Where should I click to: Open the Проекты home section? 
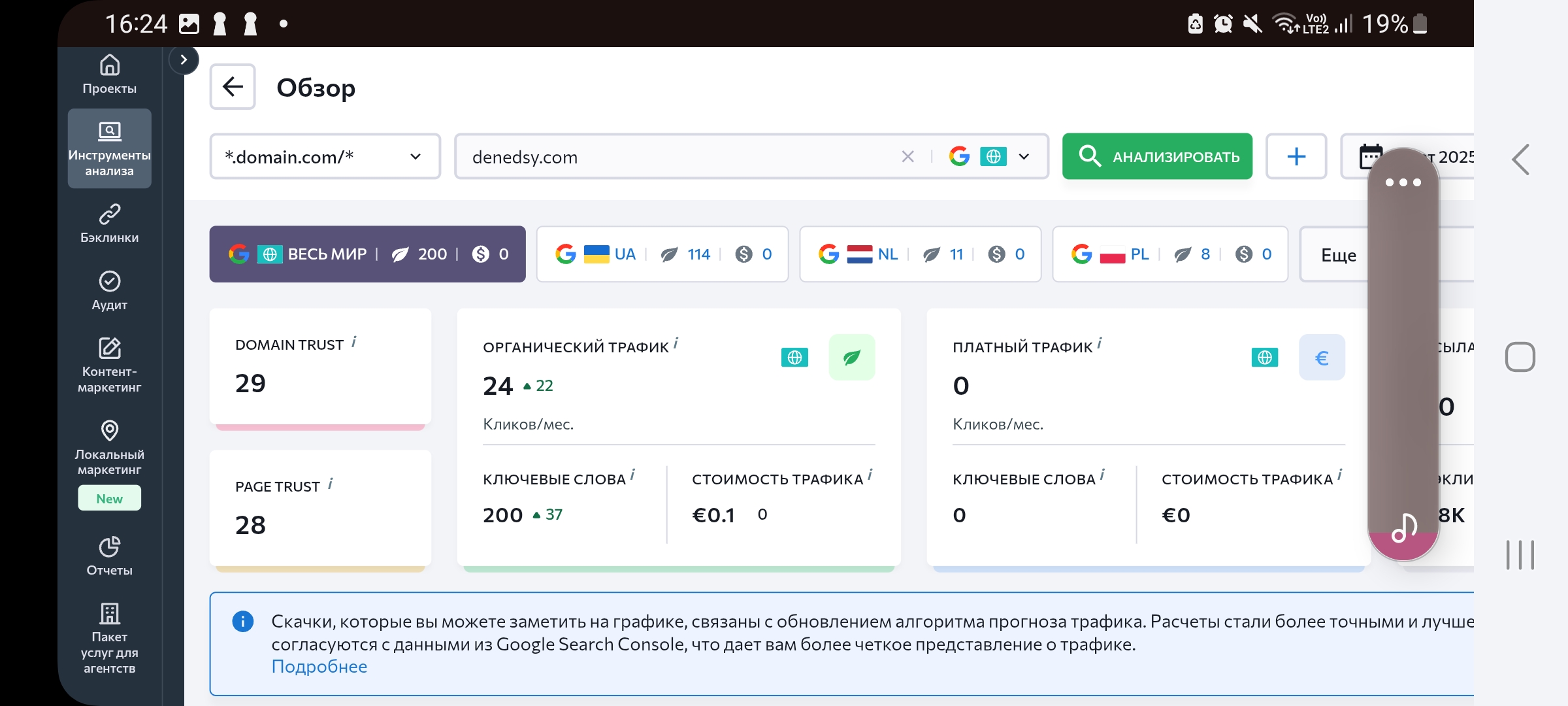[109, 75]
